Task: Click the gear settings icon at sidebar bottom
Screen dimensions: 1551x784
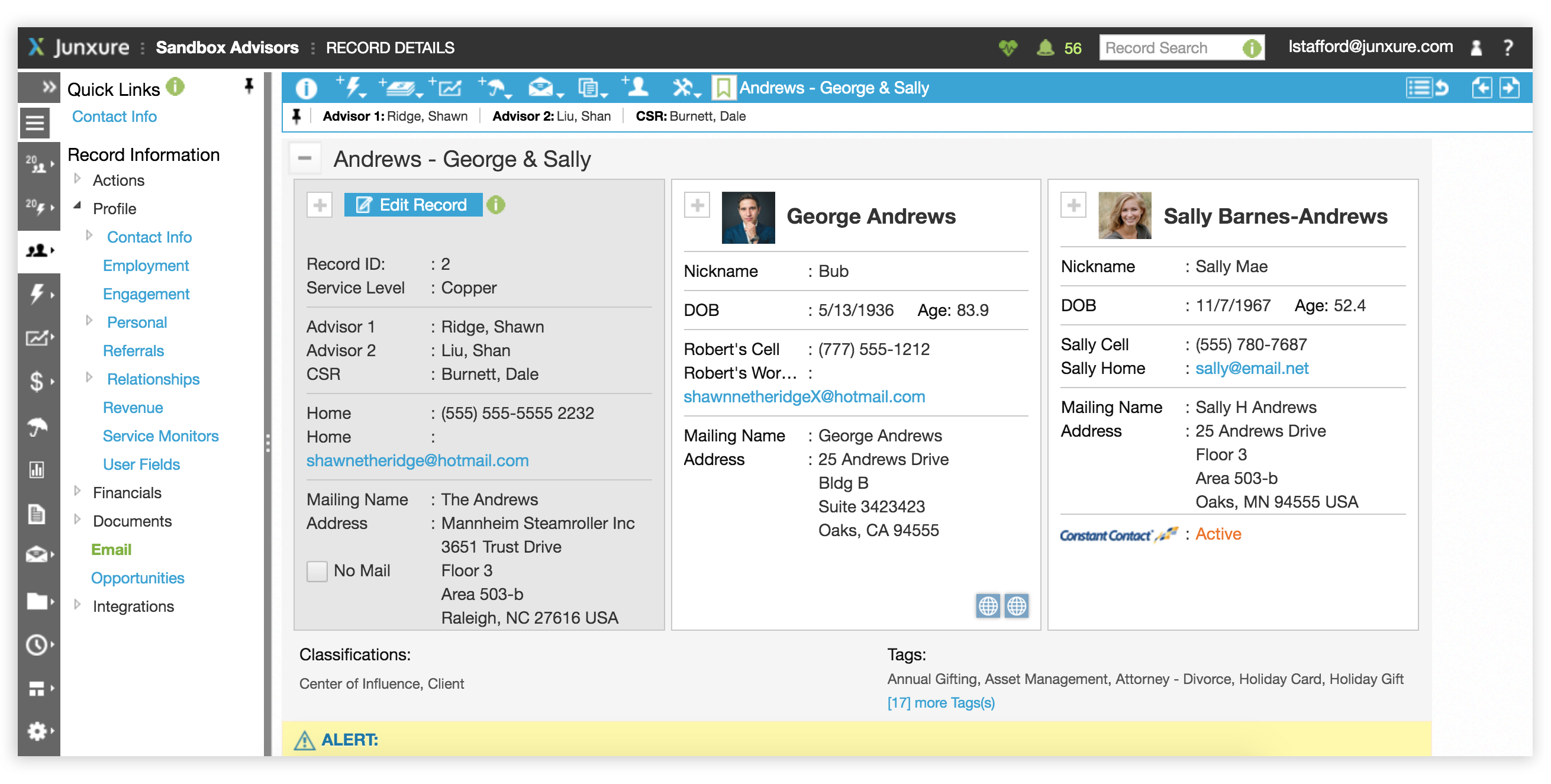Action: [x=37, y=731]
